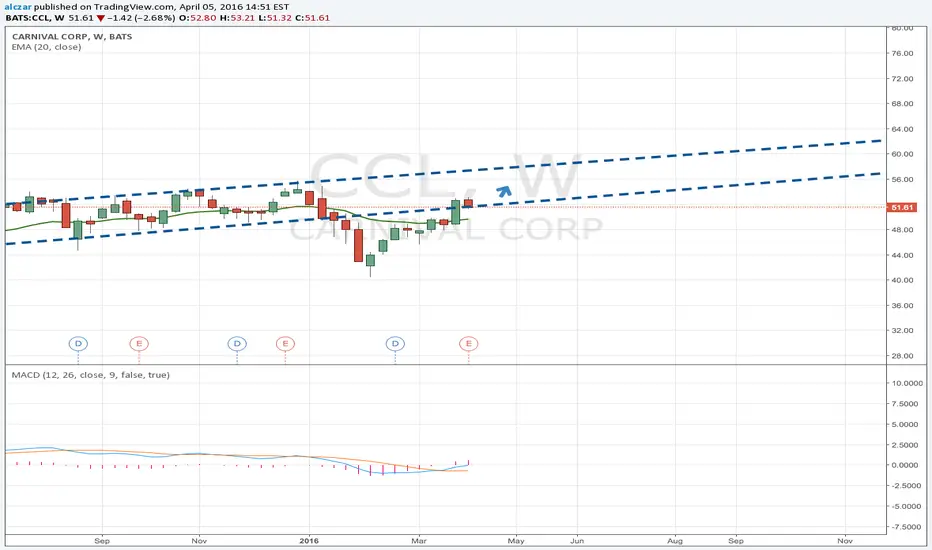Screen dimensions: 932x550
Task: Click the 56.00 price axis label
Action: pos(902,179)
